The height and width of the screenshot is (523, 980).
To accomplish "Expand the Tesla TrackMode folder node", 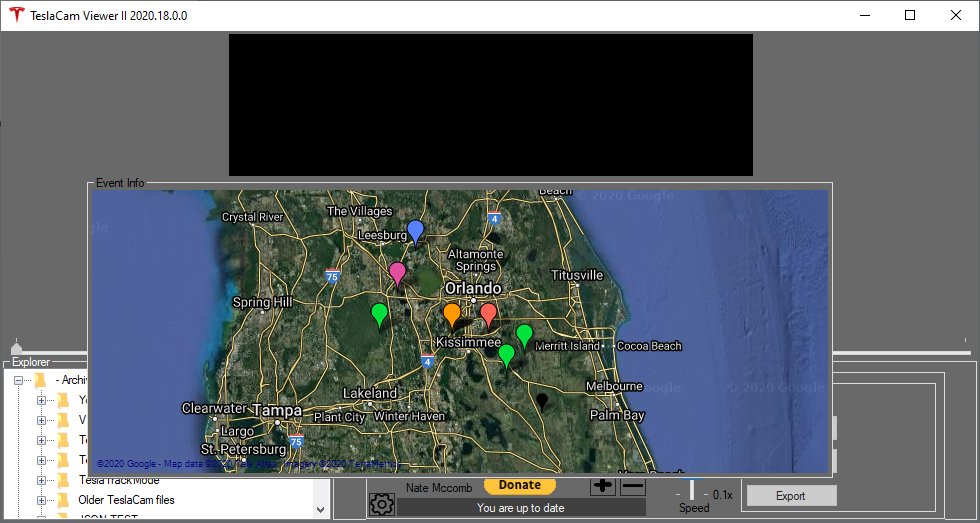I will [x=41, y=481].
